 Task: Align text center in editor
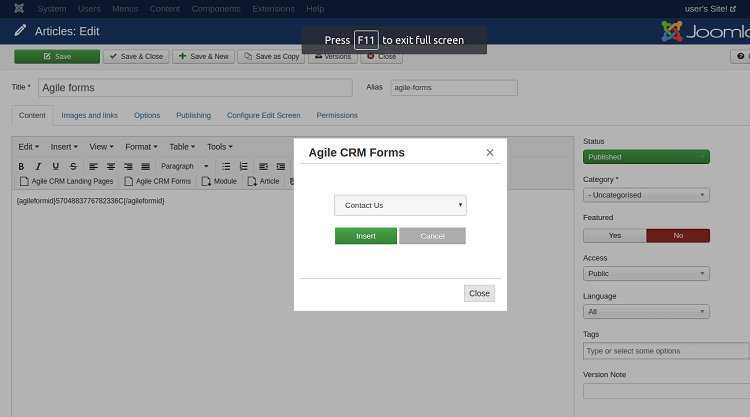coord(110,166)
